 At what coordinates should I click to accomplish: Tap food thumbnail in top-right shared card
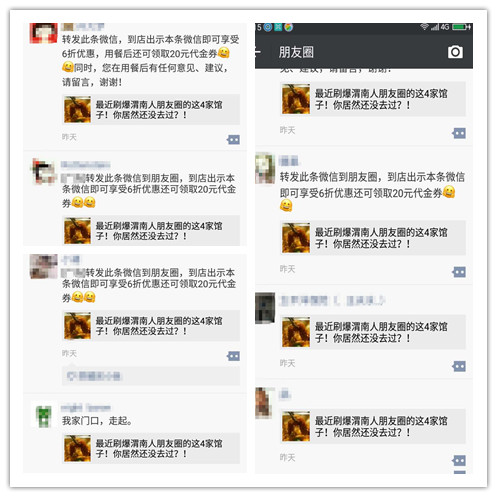[296, 99]
